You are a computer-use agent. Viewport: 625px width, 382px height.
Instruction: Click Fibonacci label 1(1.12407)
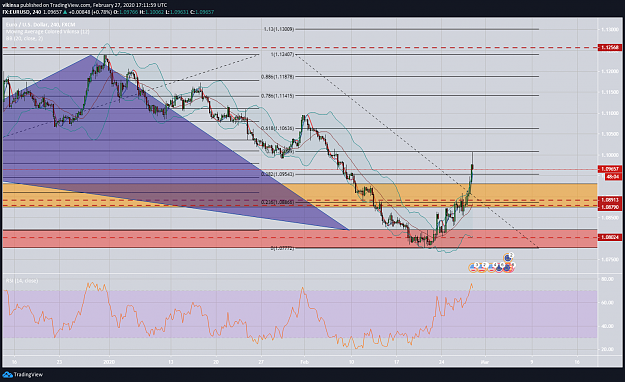pyautogui.click(x=282, y=54)
